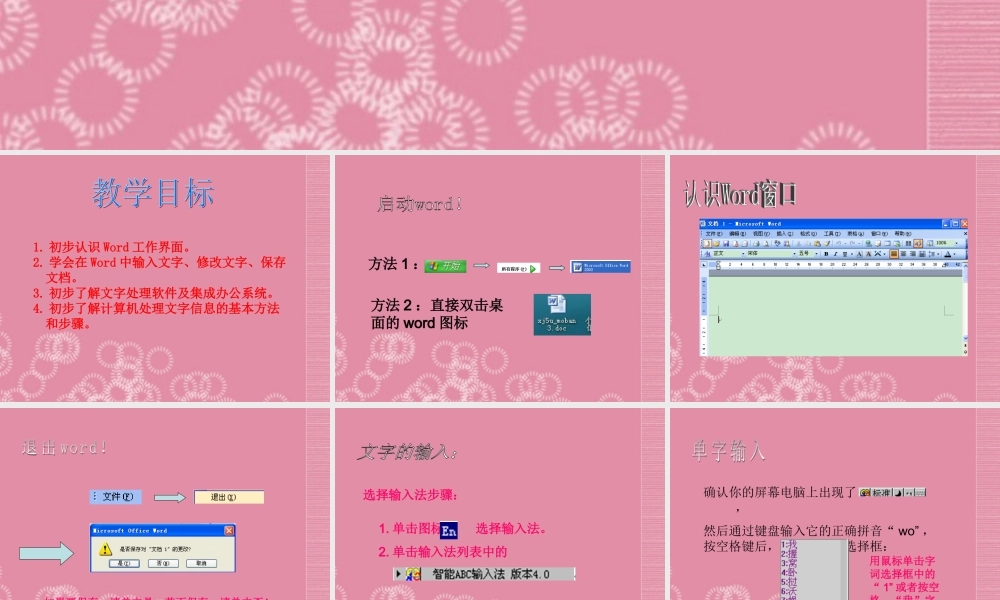1000x600 pixels.
Task: Click the Spelling check icon in Word toolbar
Action: coord(777,244)
